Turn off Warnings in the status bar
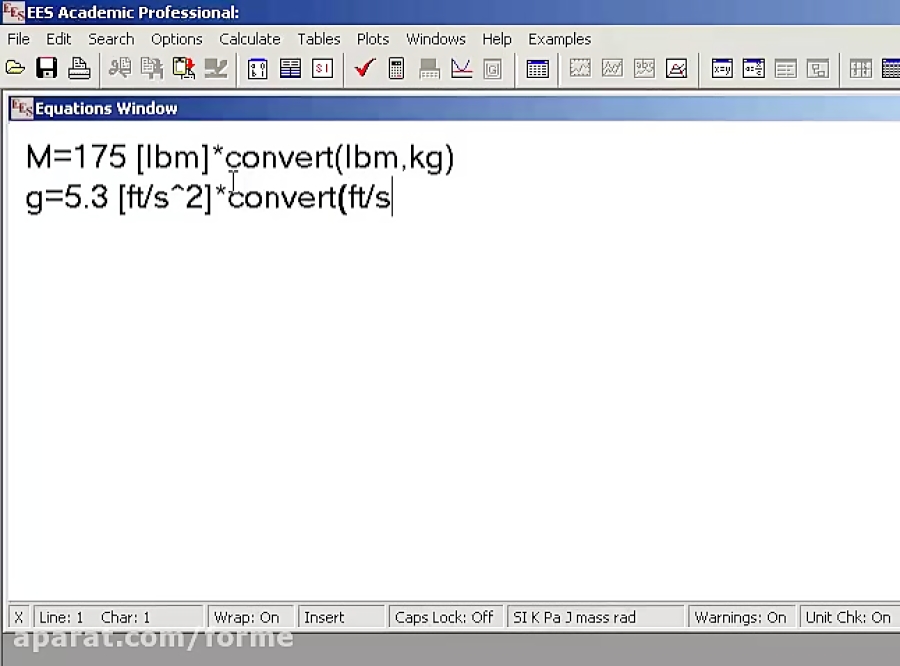The image size is (900, 666). [x=740, y=617]
